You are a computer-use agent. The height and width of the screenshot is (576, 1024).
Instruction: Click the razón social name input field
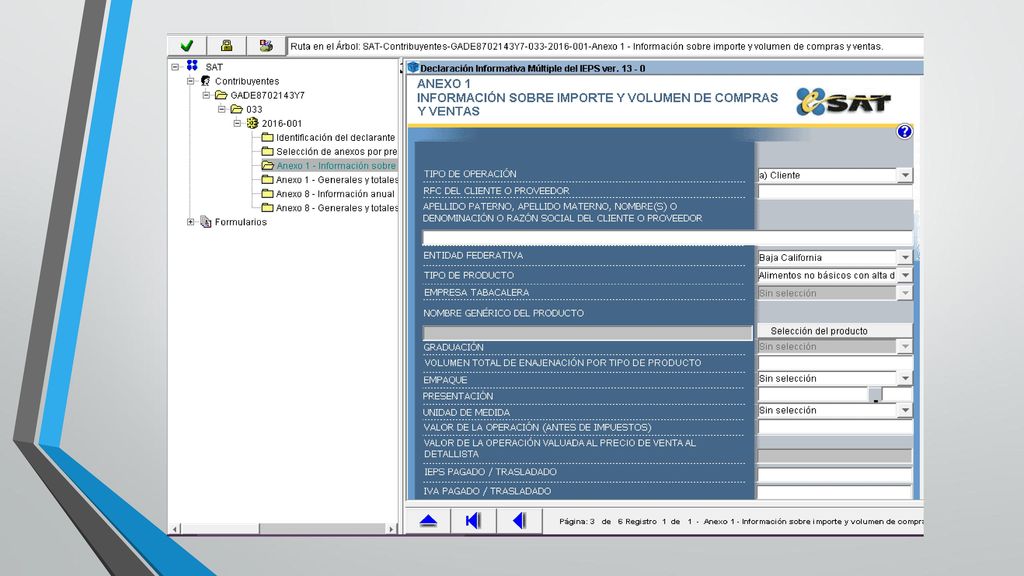[x=667, y=238]
